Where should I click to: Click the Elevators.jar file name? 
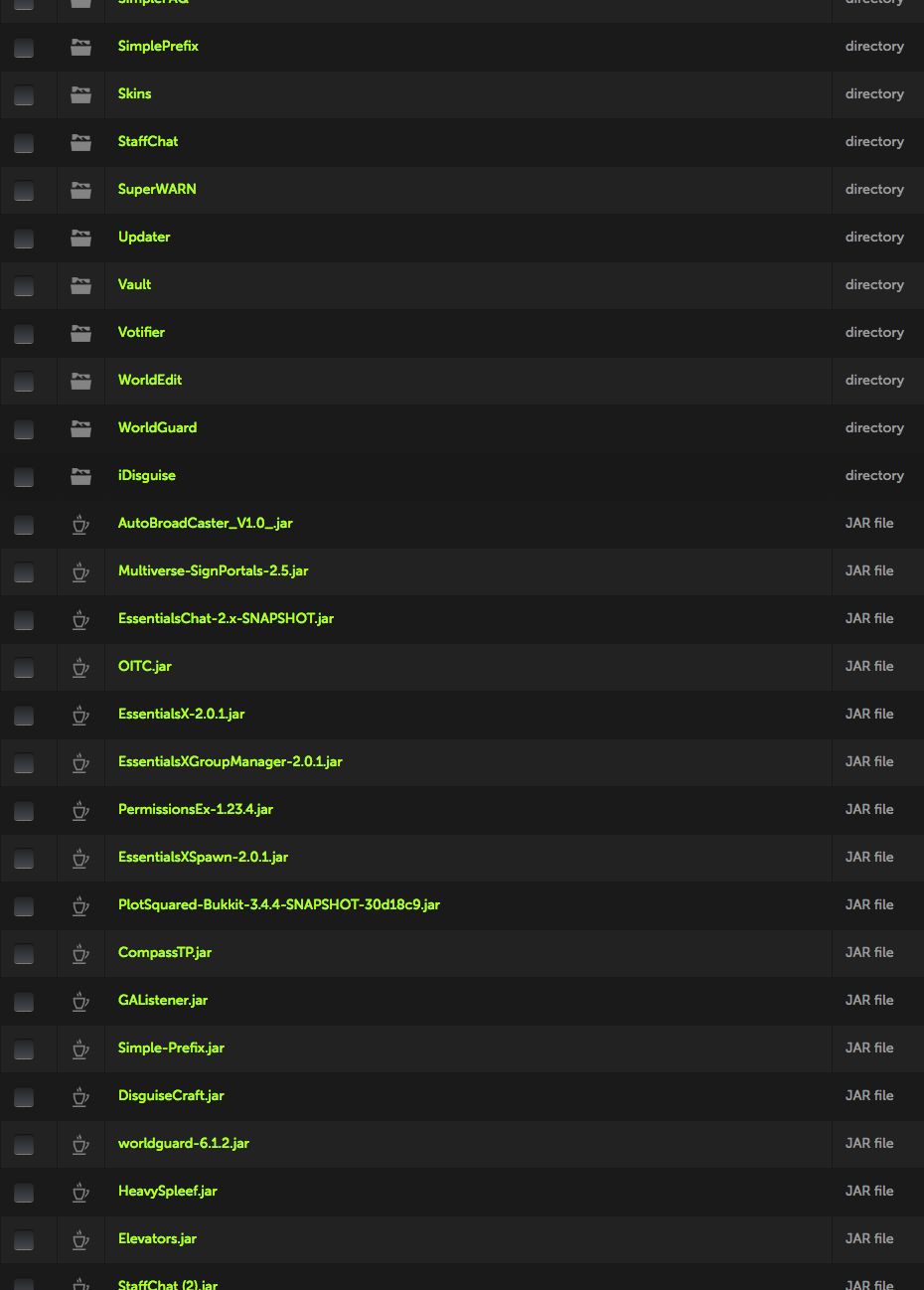point(157,1238)
